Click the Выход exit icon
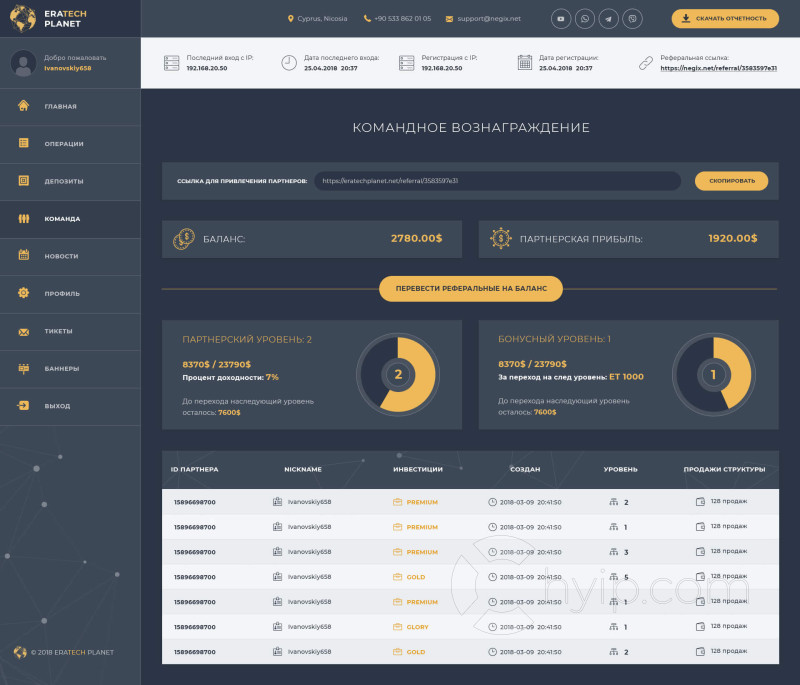This screenshot has width=800, height=685. coord(23,405)
